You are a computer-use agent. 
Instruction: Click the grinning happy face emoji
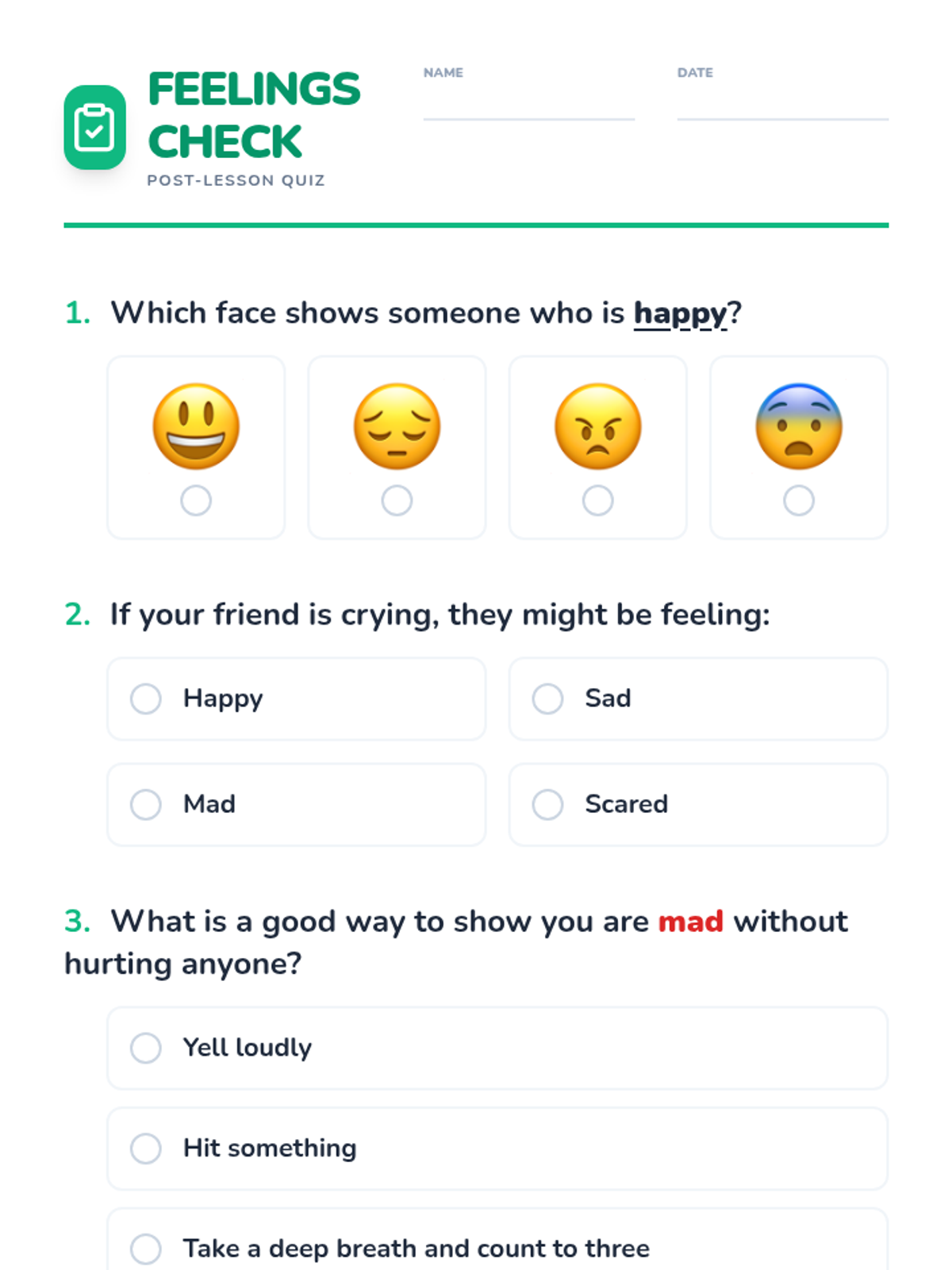(x=196, y=426)
